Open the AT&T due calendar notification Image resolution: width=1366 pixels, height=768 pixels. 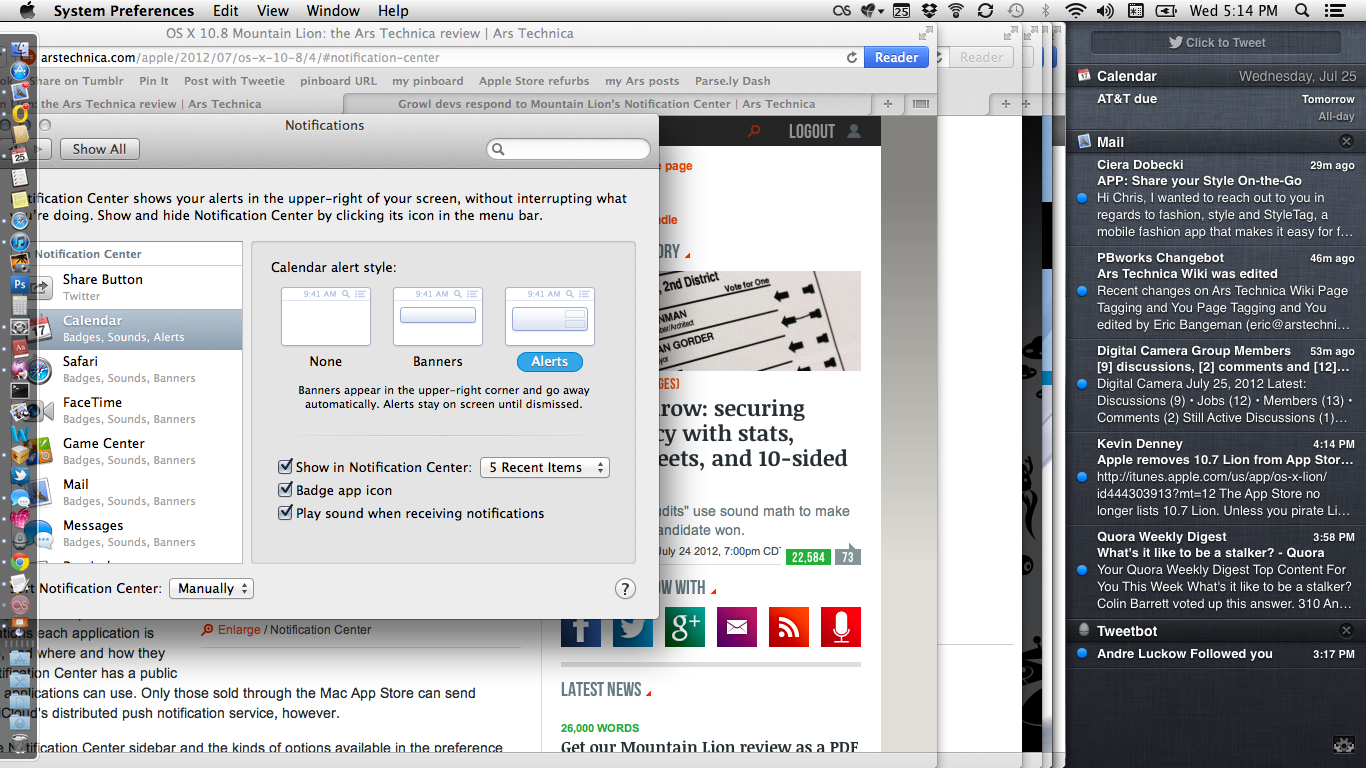(1216, 107)
